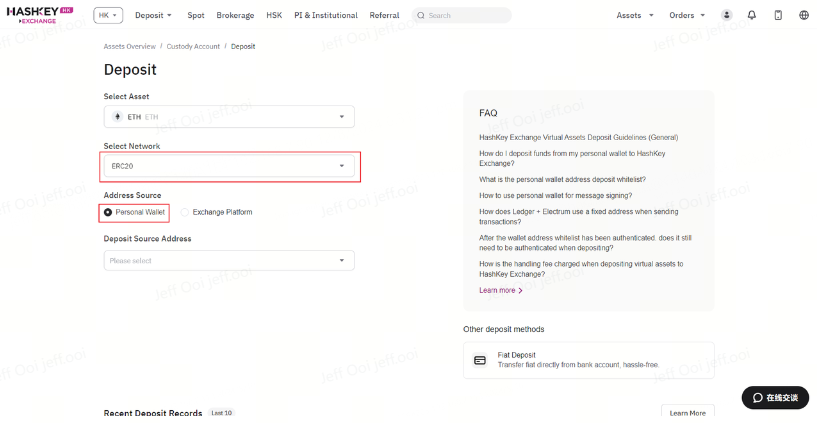Click the FAQ Learn more link

(x=501, y=291)
